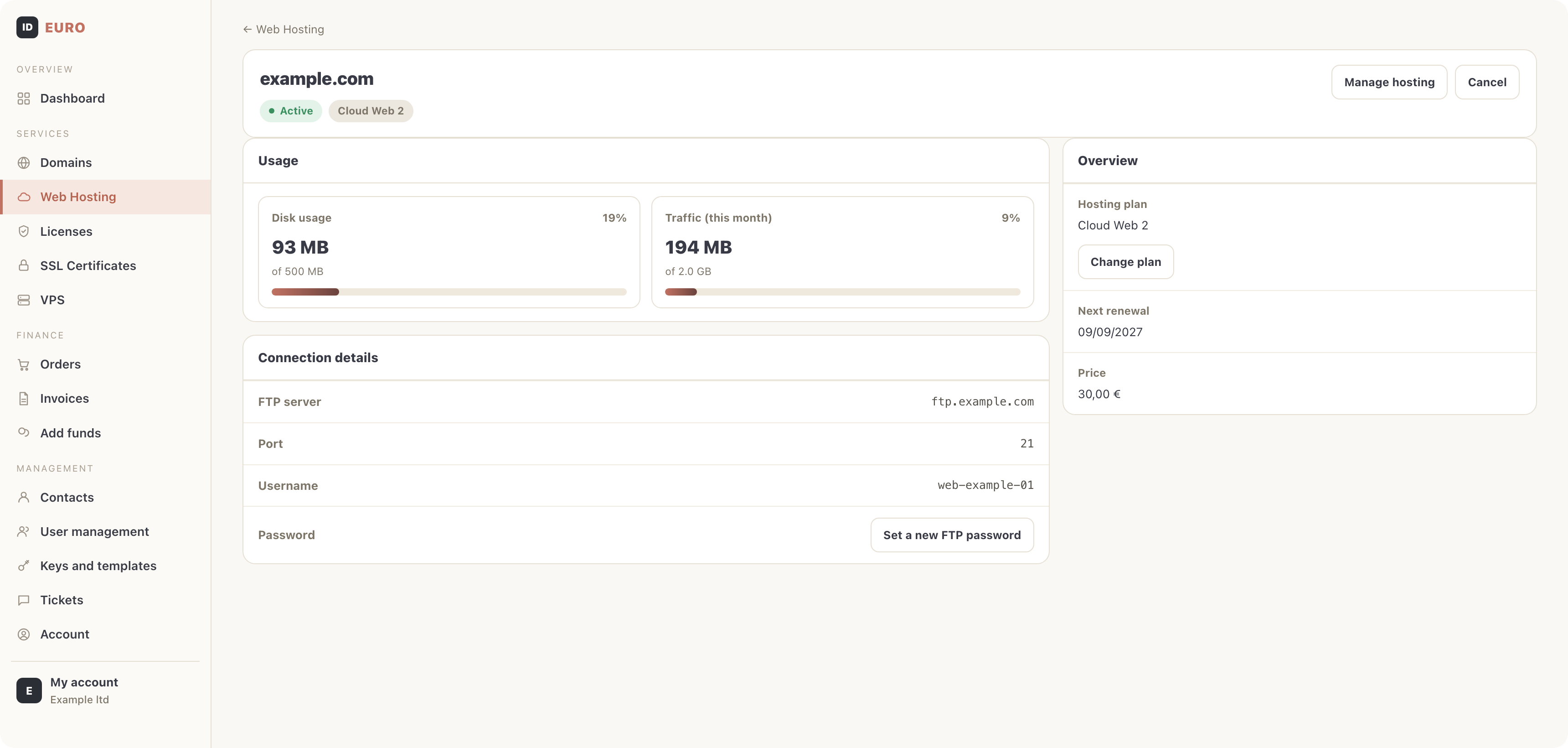Select the ftp.example.com server value

coord(982,401)
